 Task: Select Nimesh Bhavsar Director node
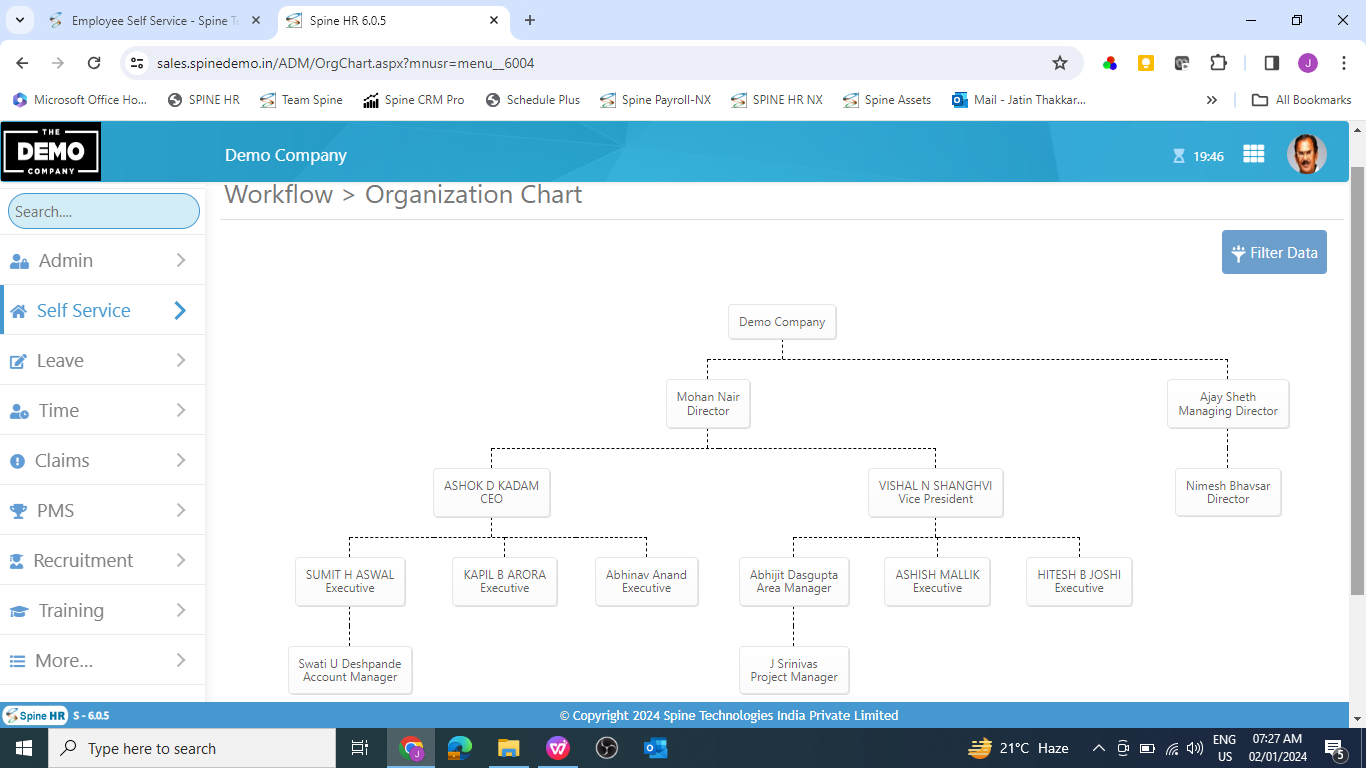click(x=1228, y=492)
